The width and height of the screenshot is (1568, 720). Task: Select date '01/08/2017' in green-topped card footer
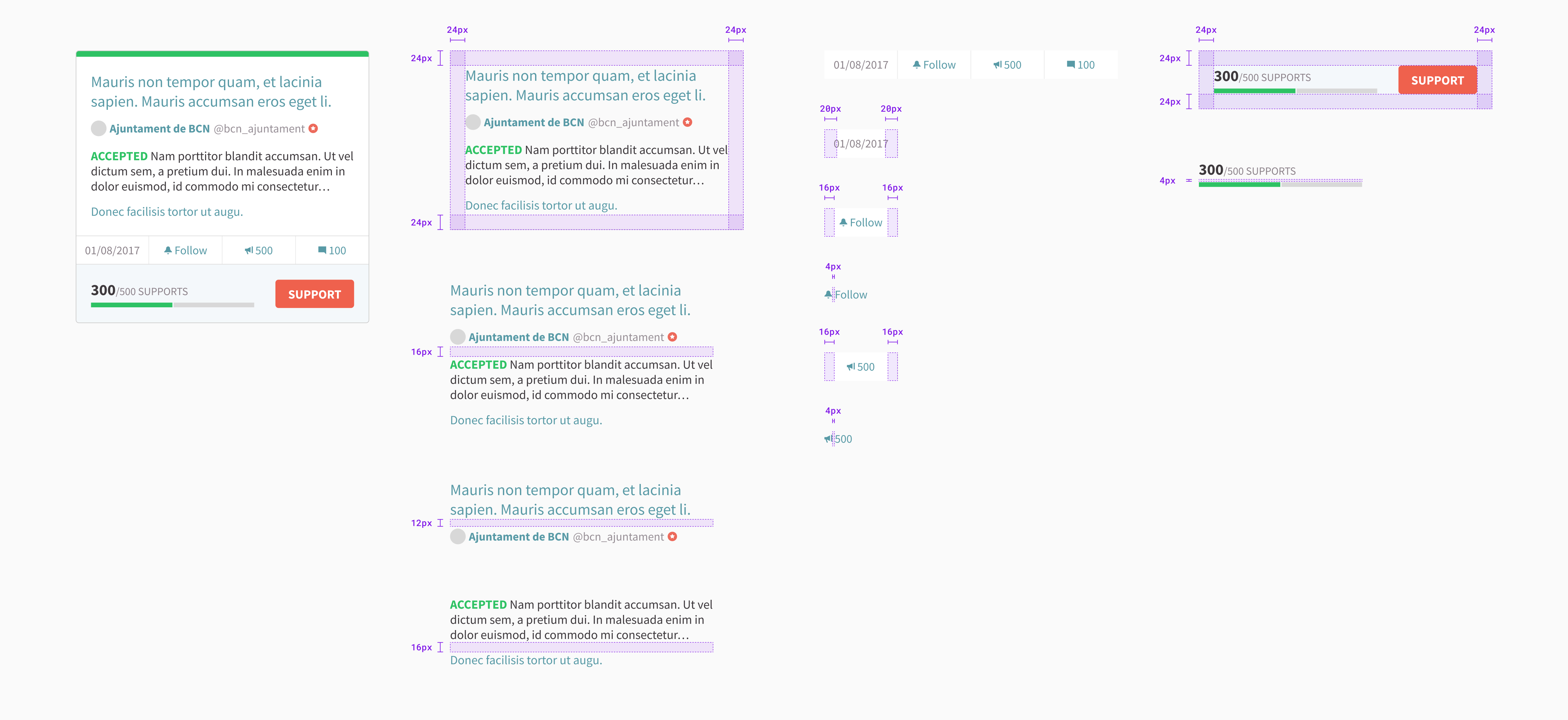(x=112, y=250)
